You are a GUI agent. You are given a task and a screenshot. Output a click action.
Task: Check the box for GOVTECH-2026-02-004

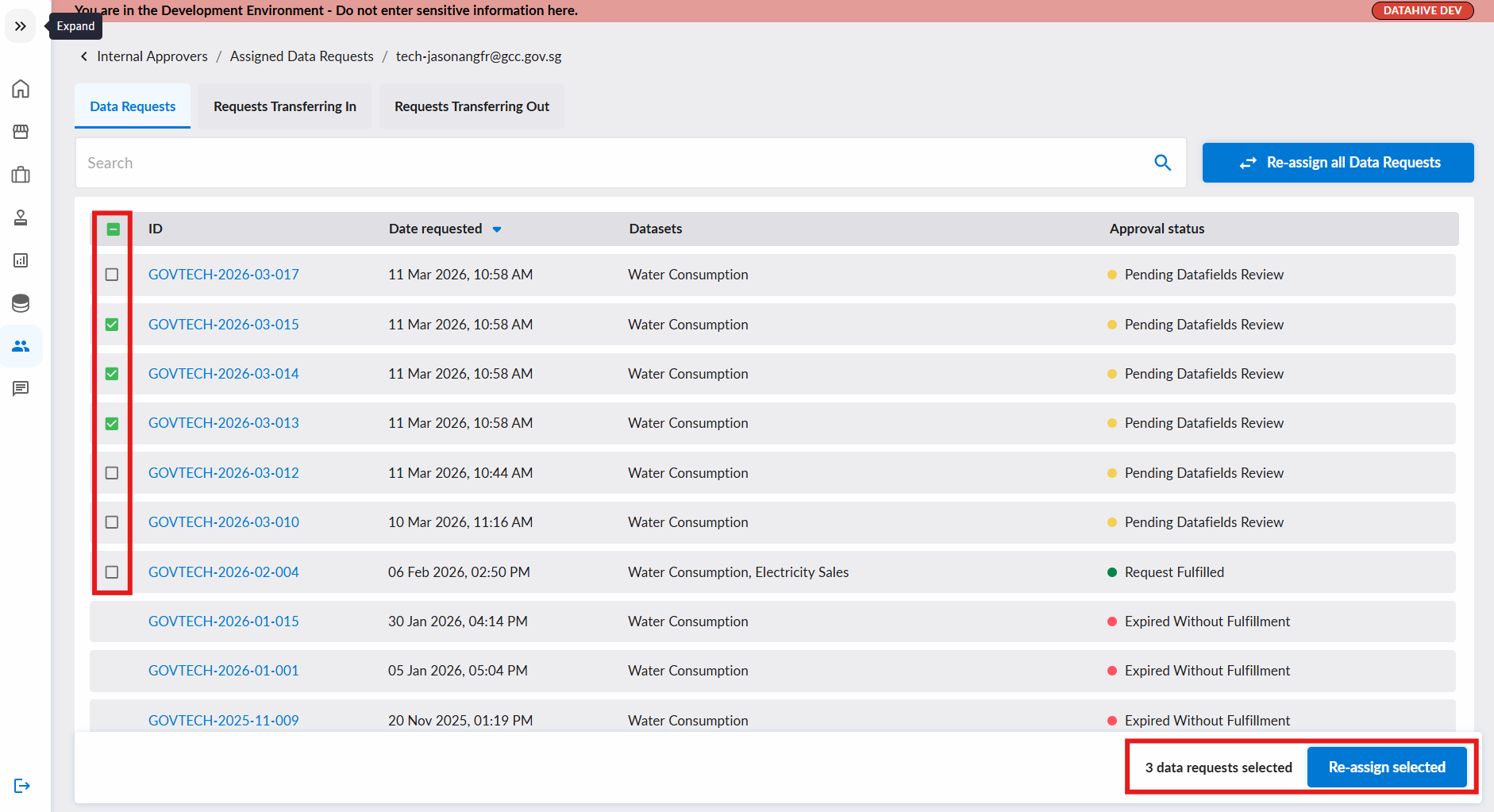point(112,572)
